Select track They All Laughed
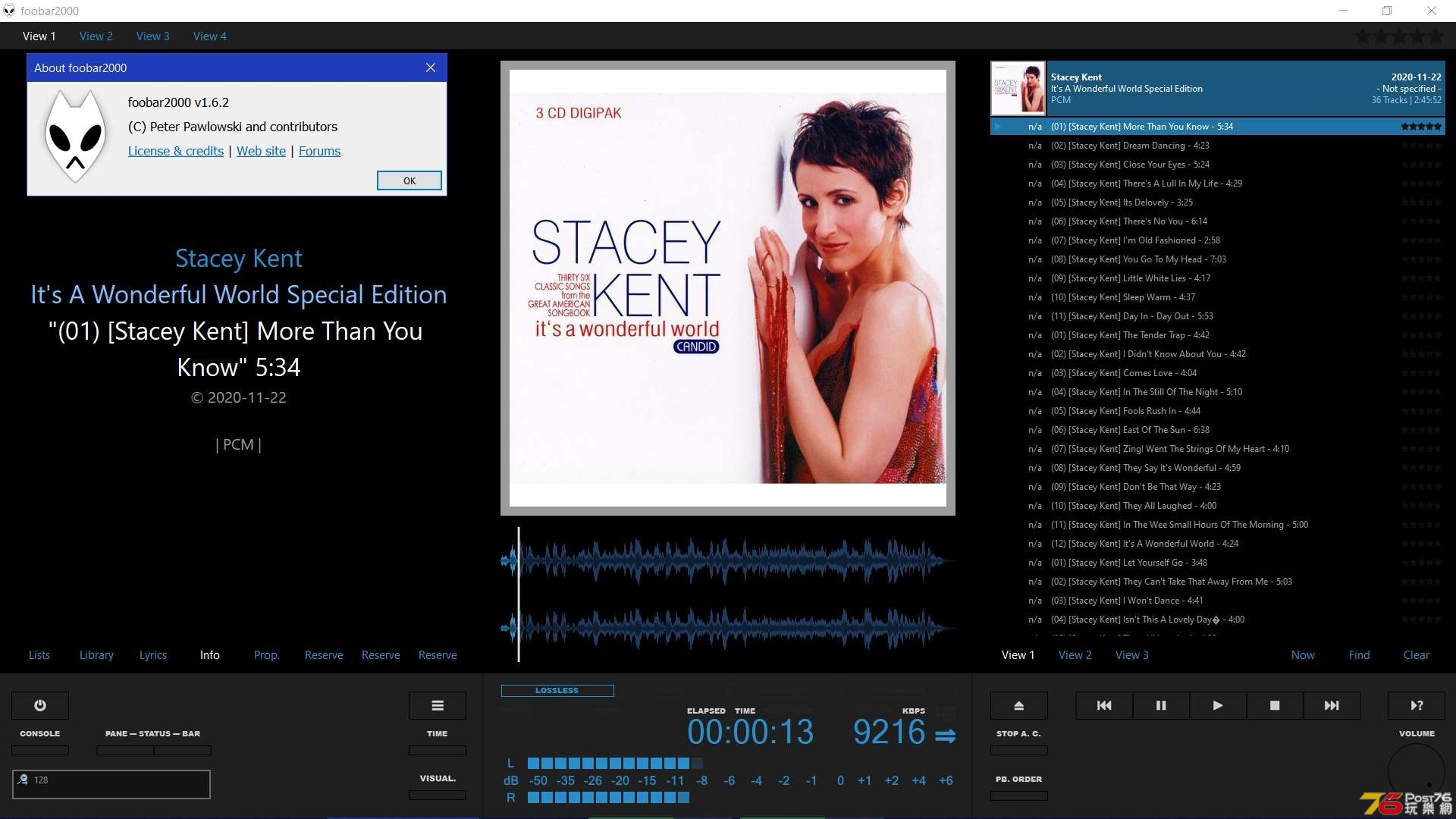1456x819 pixels. pyautogui.click(x=1217, y=506)
